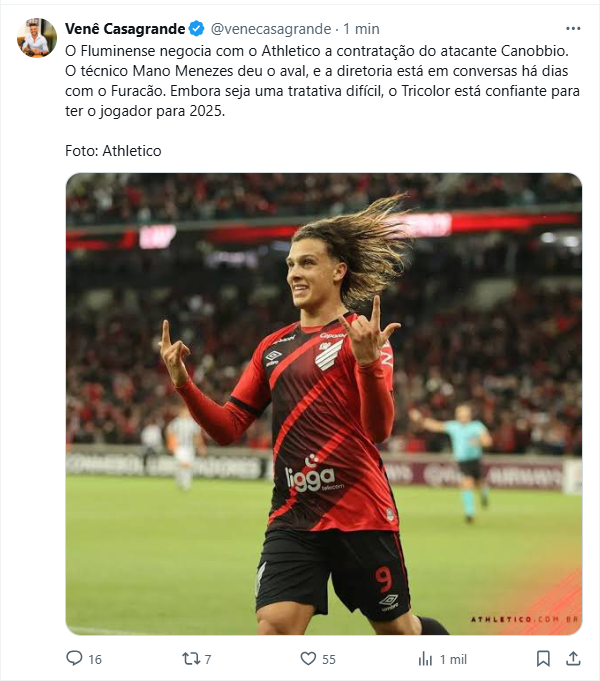This screenshot has width=600, height=681.
Task: Open Venê Casagrande's profile avatar
Action: [x=37, y=37]
